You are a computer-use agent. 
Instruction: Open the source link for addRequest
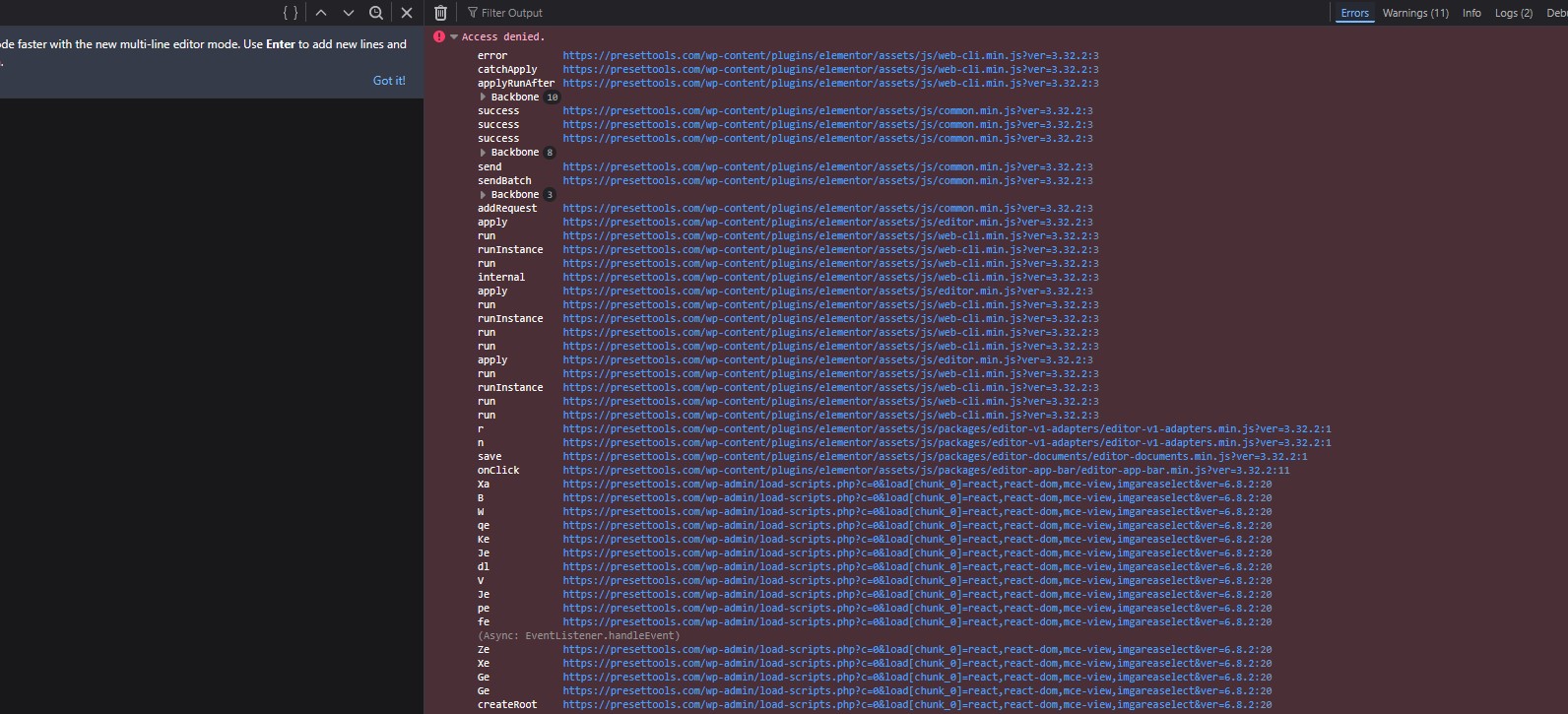[x=827, y=209]
